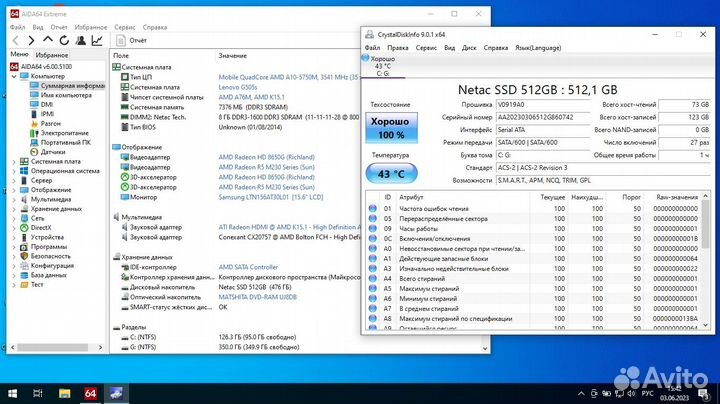Open Вид menu in AIDA64

point(38,27)
